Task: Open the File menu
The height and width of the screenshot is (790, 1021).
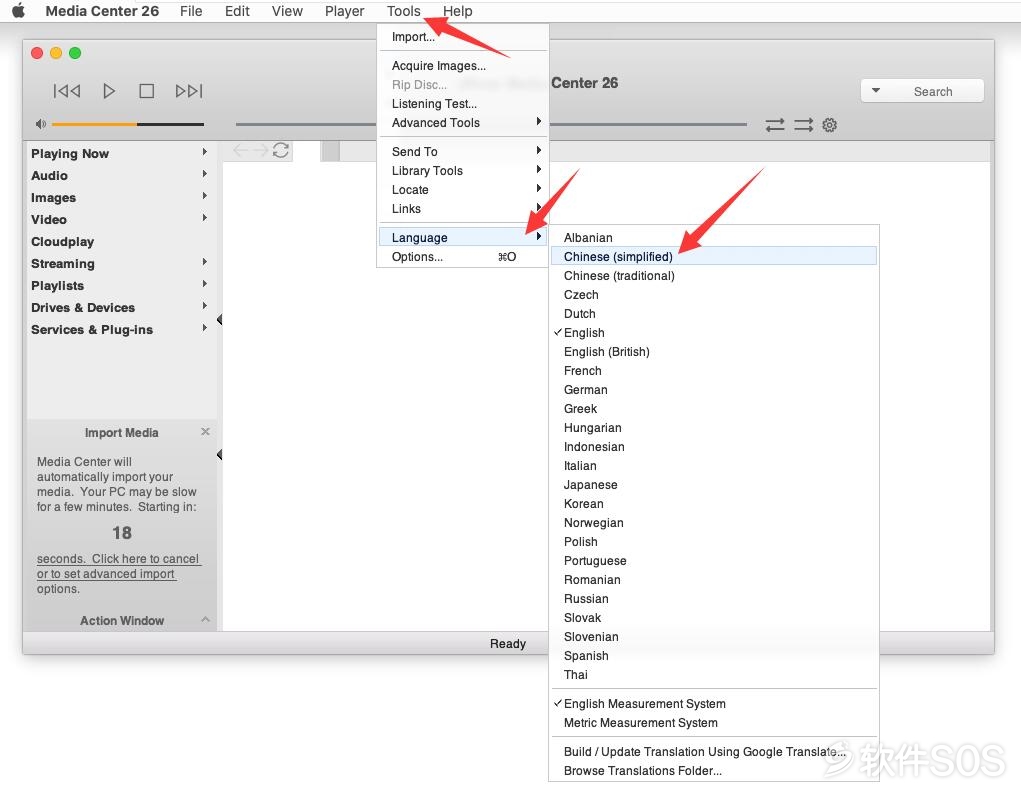Action: pos(191,11)
